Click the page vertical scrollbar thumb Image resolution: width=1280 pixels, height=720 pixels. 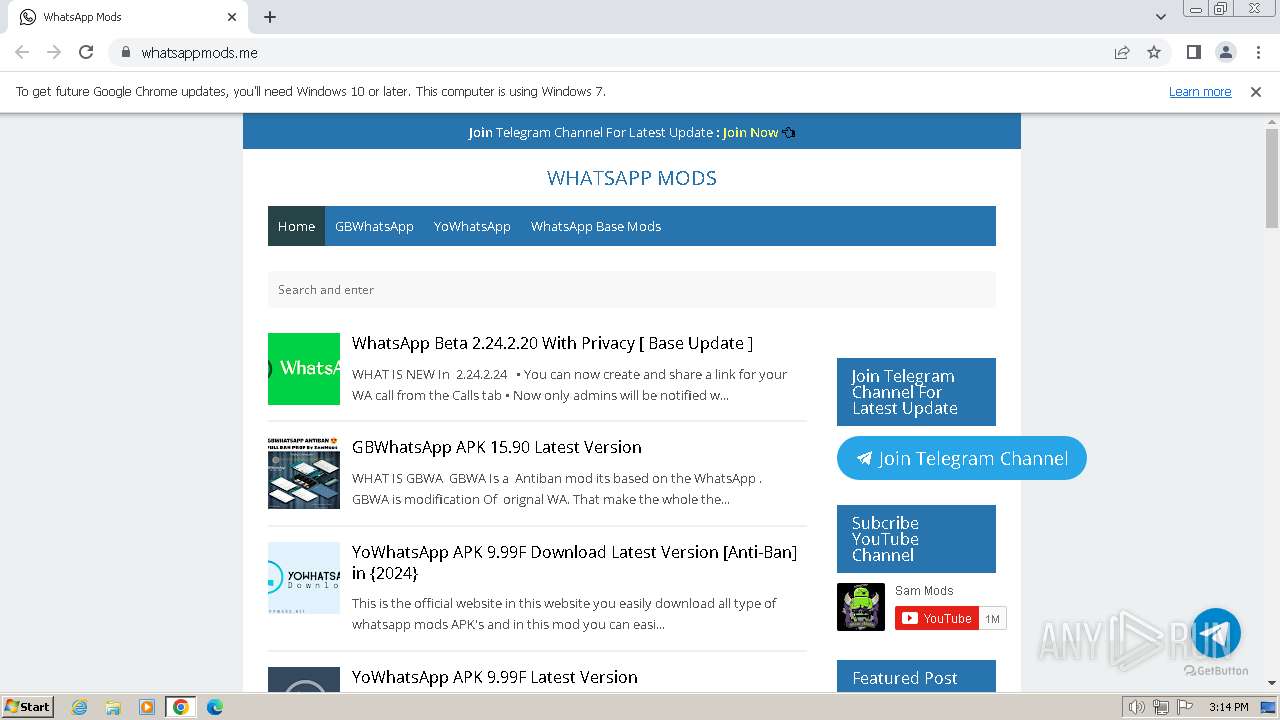(x=1272, y=179)
